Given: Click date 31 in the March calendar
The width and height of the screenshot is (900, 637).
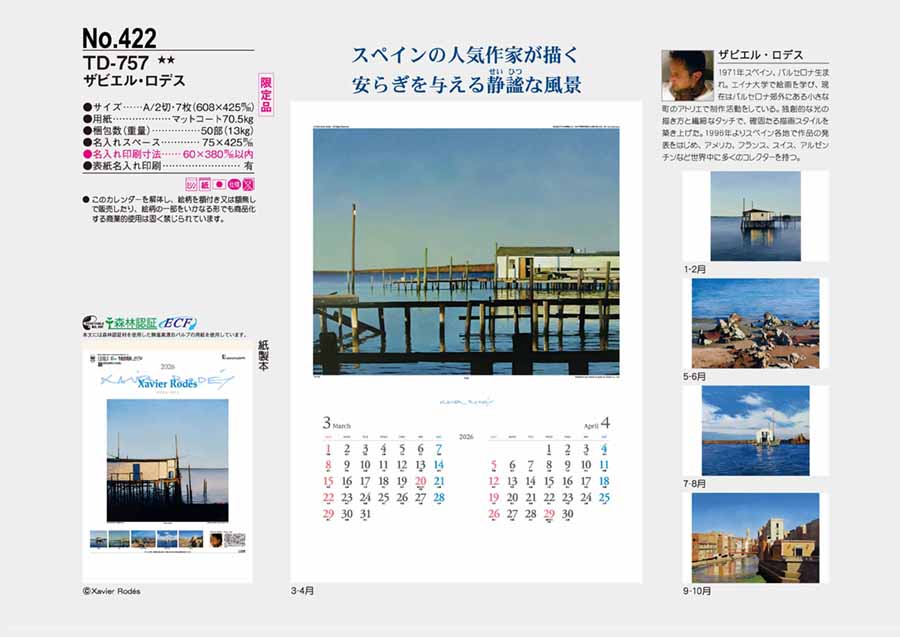Looking at the screenshot, I should (366, 514).
